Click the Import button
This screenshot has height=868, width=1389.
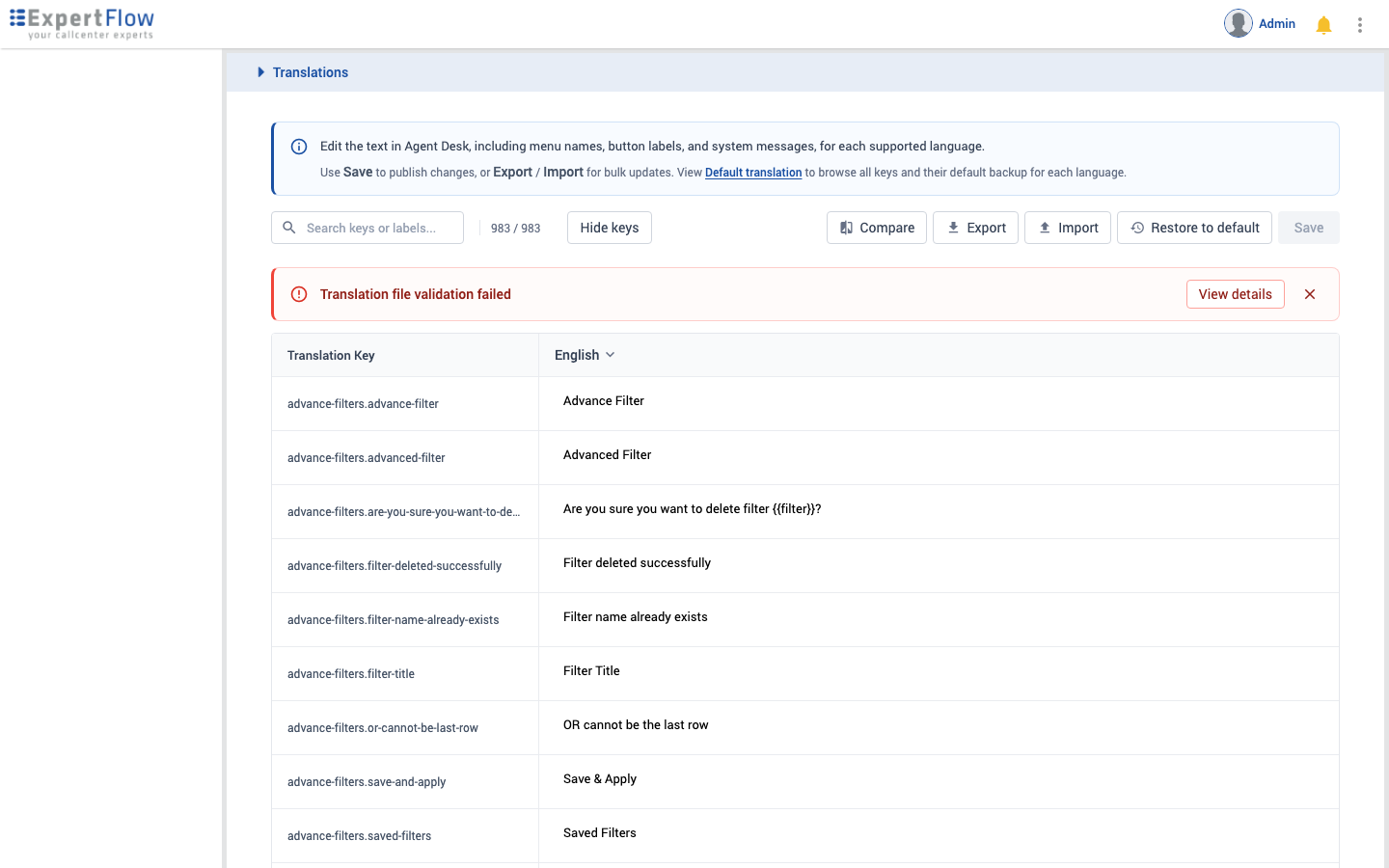point(1068,228)
